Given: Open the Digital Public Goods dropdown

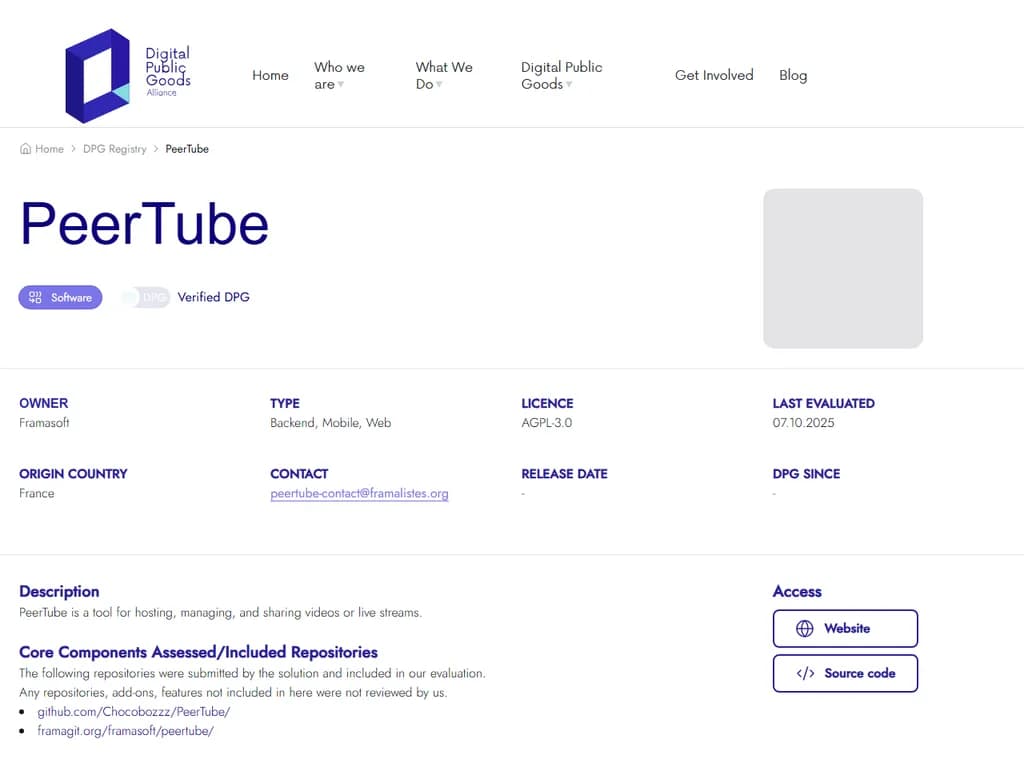Looking at the screenshot, I should click(561, 75).
